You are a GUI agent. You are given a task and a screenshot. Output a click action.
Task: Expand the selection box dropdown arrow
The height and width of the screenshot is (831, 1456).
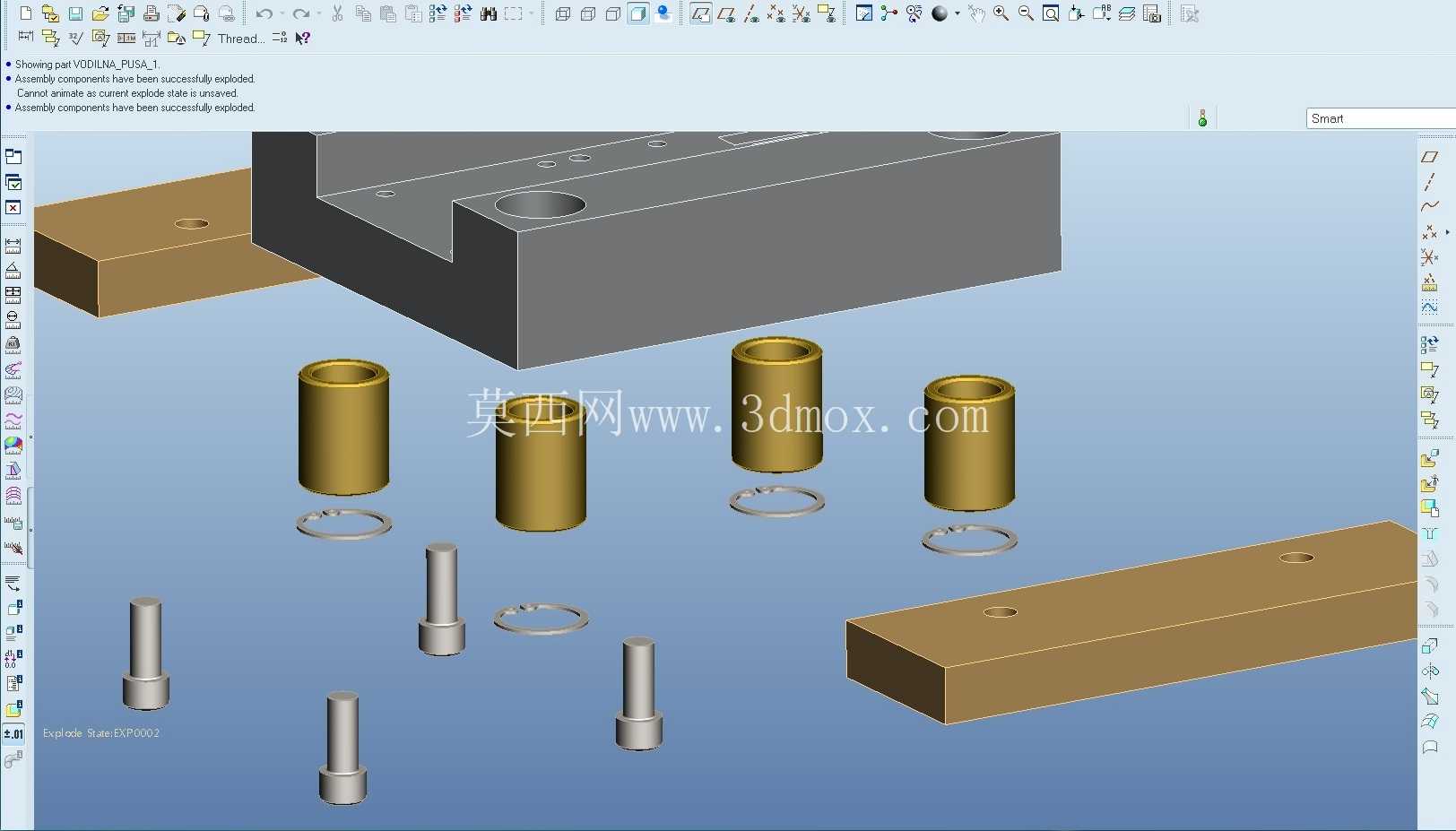click(531, 13)
